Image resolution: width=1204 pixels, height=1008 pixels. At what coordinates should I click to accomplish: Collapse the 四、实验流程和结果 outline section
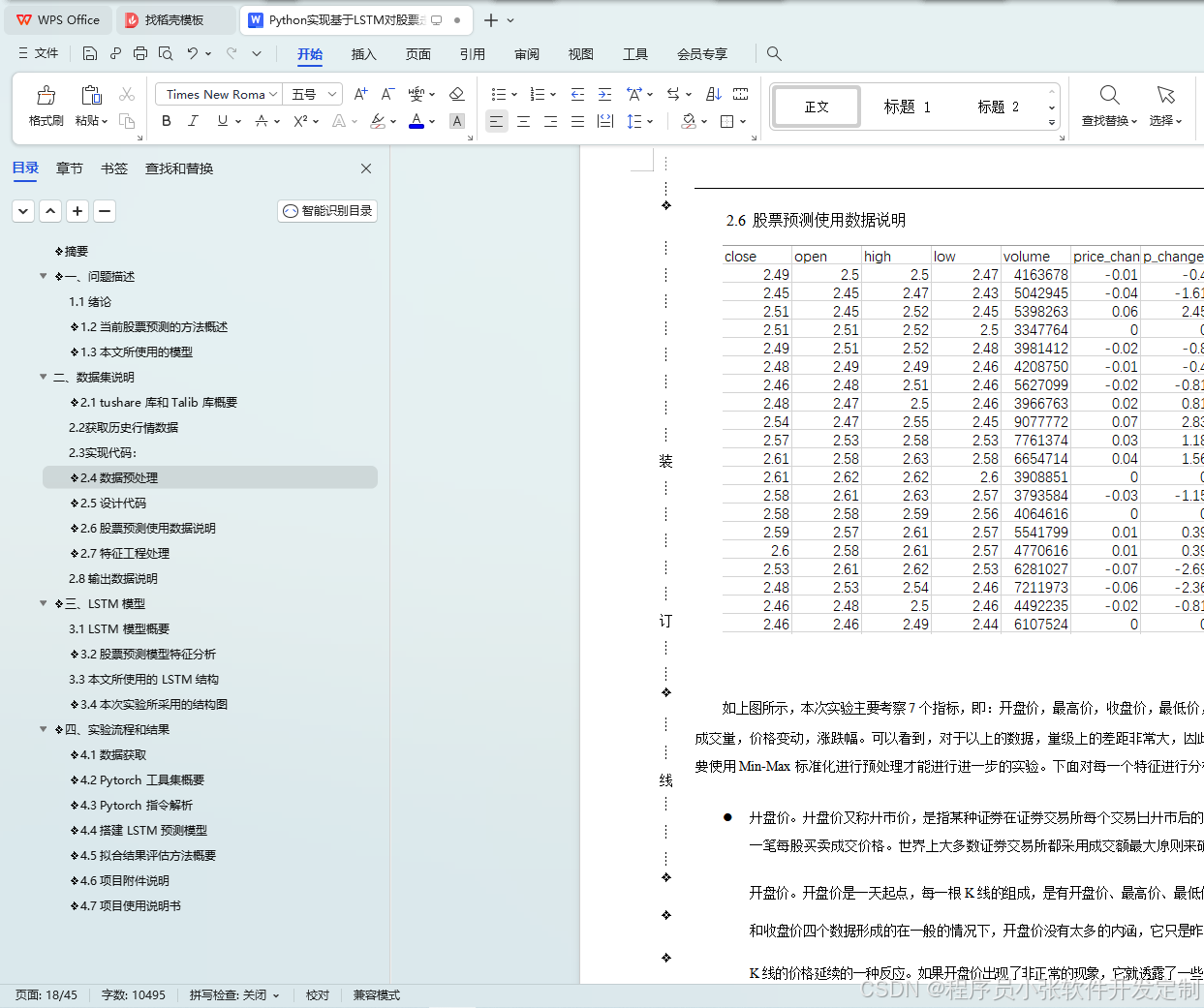[43, 729]
